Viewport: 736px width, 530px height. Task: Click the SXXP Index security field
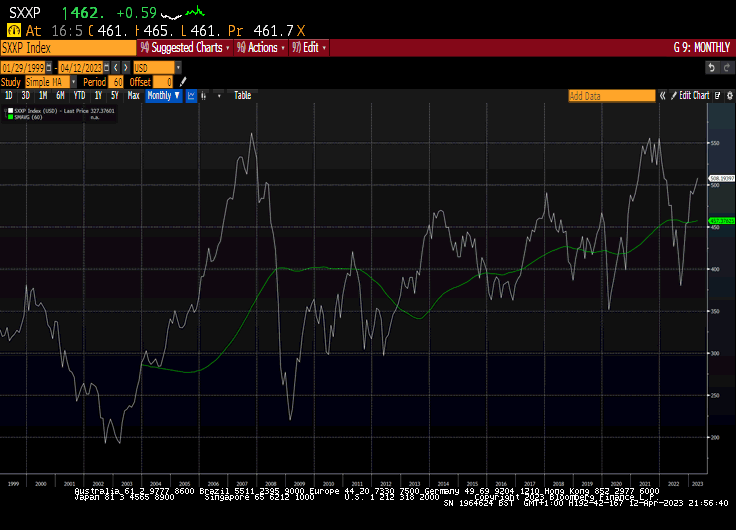[x=68, y=48]
